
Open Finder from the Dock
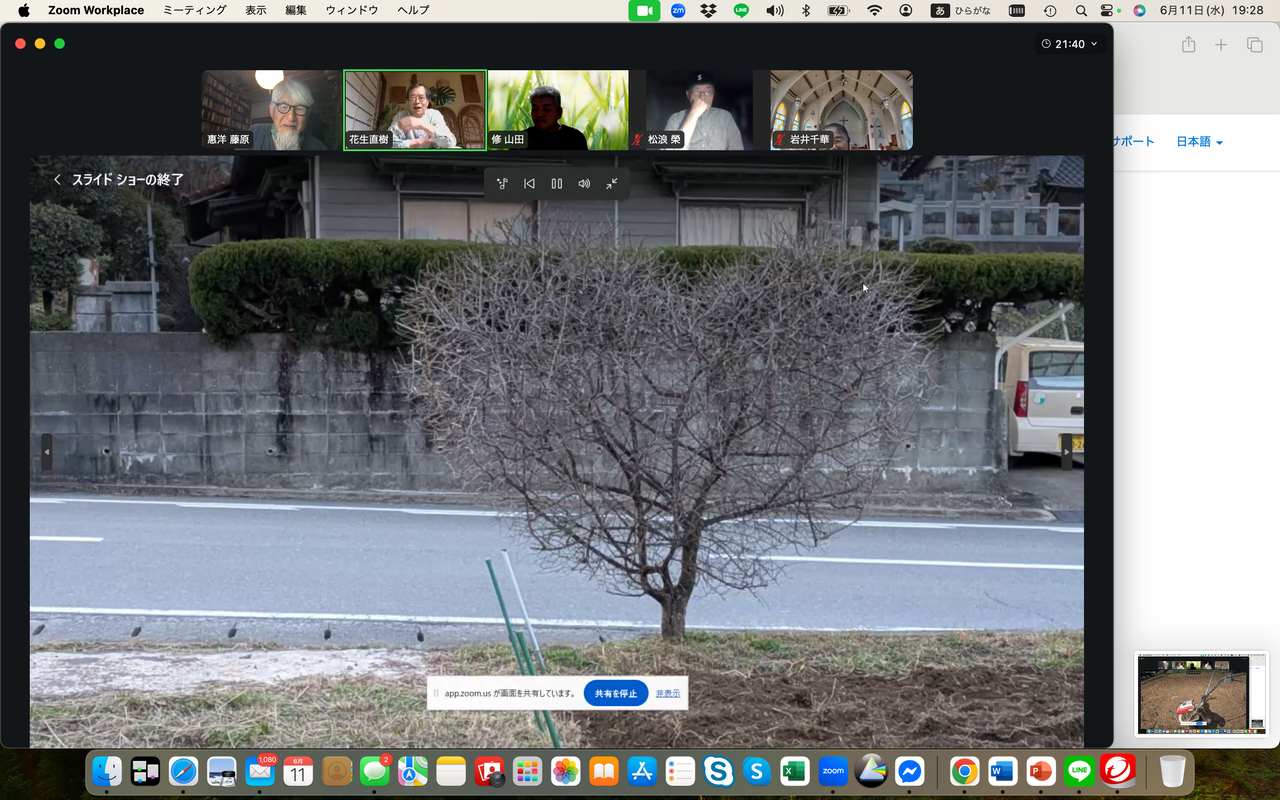point(107,771)
